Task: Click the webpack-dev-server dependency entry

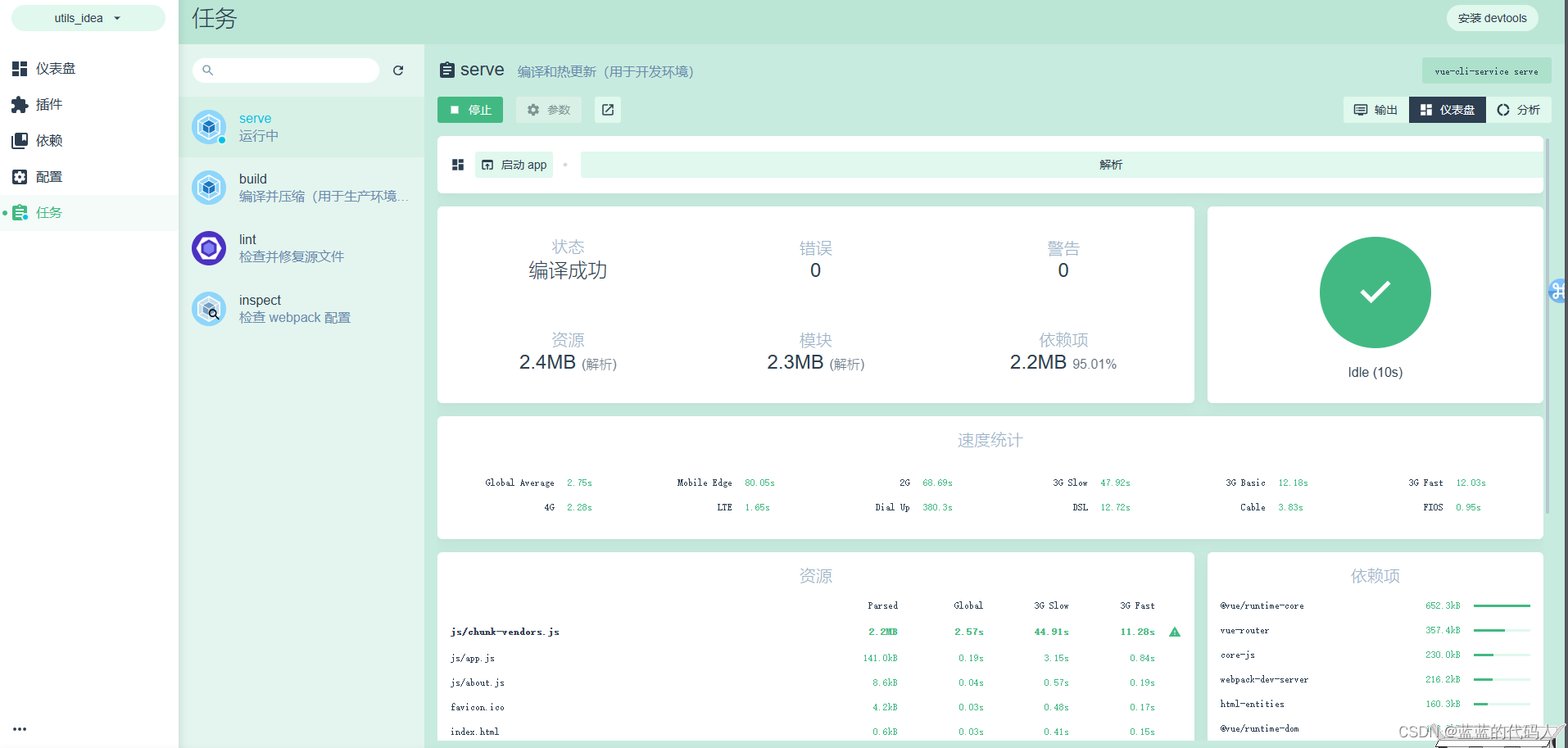Action: (1264, 679)
